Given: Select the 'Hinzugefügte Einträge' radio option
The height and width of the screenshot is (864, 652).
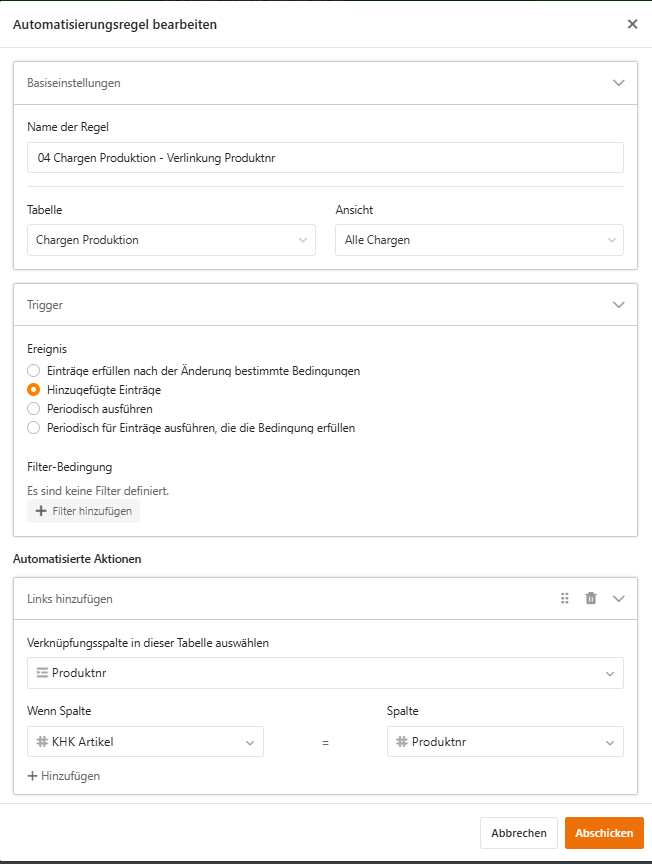Looking at the screenshot, I should point(34,390).
